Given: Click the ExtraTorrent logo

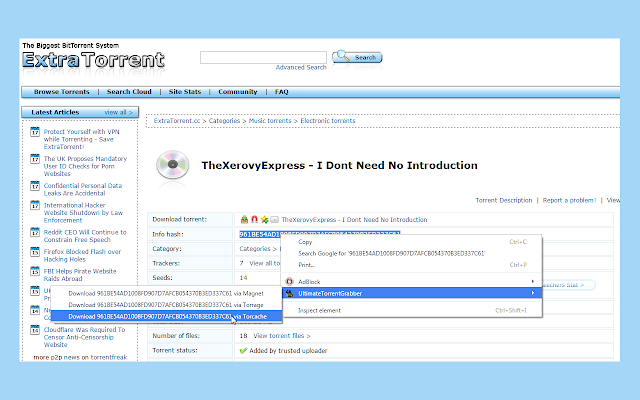Looking at the screenshot, I should click(93, 60).
